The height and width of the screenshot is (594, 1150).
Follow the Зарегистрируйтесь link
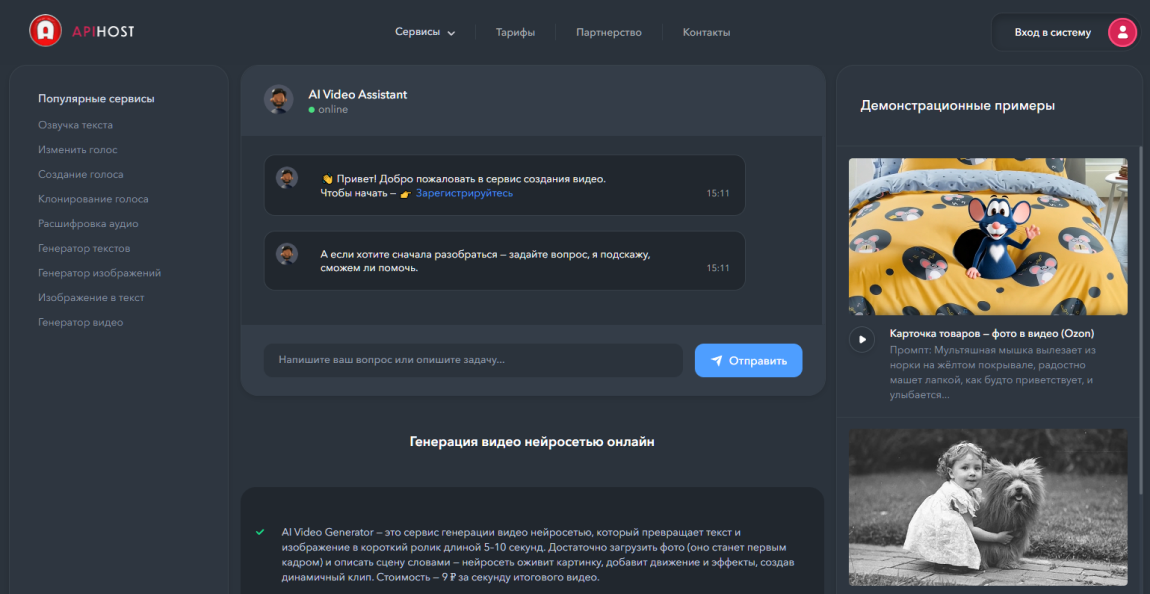coord(464,193)
